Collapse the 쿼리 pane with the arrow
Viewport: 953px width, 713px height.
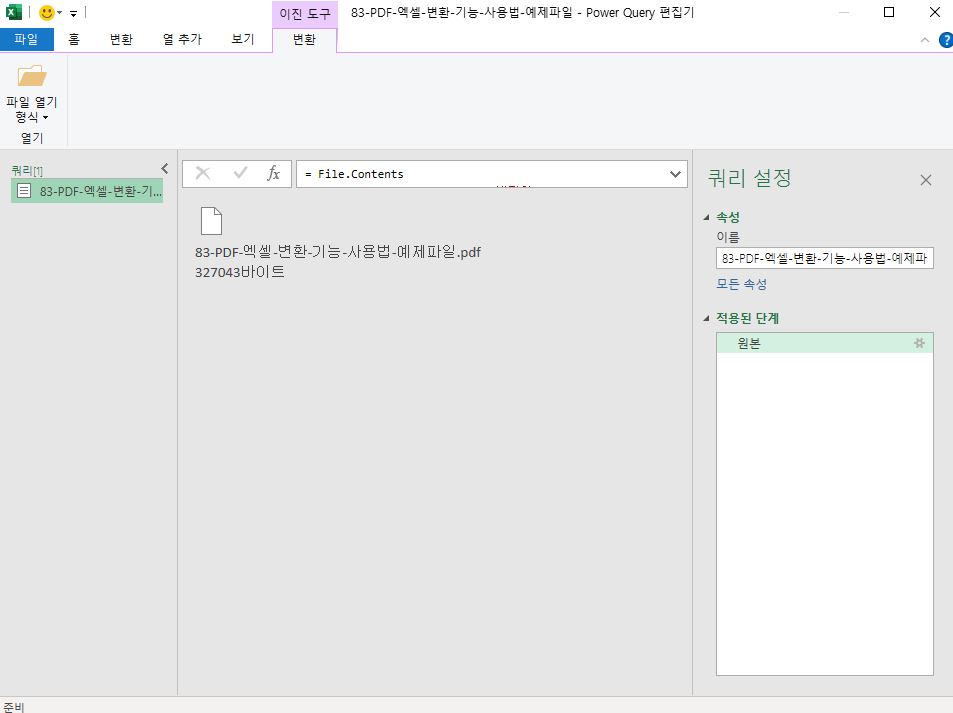pyautogui.click(x=165, y=168)
